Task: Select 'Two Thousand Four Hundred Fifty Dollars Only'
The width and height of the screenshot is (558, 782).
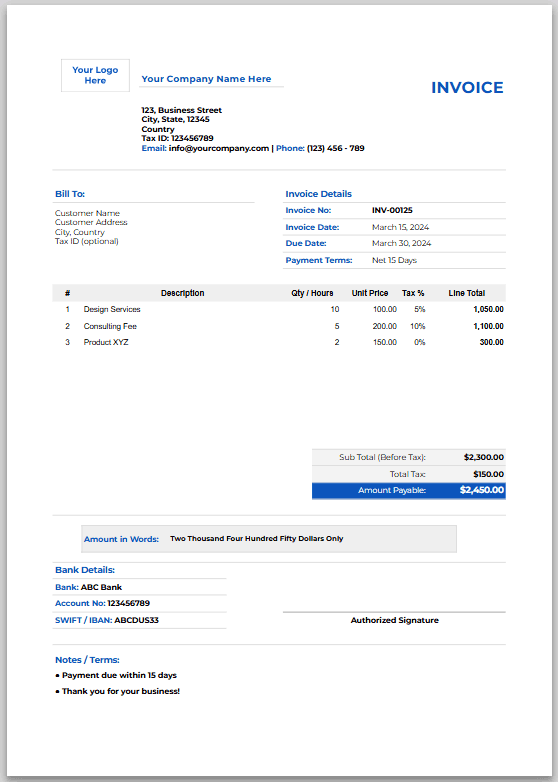Action: (257, 539)
